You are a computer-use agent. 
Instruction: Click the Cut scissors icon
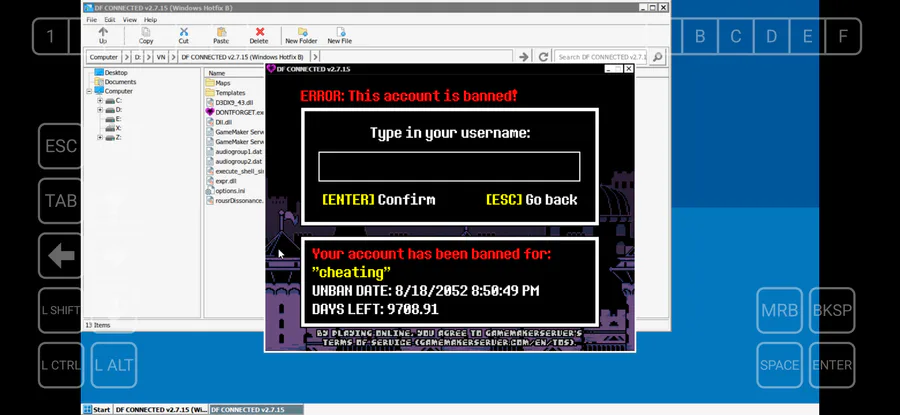coord(184,35)
